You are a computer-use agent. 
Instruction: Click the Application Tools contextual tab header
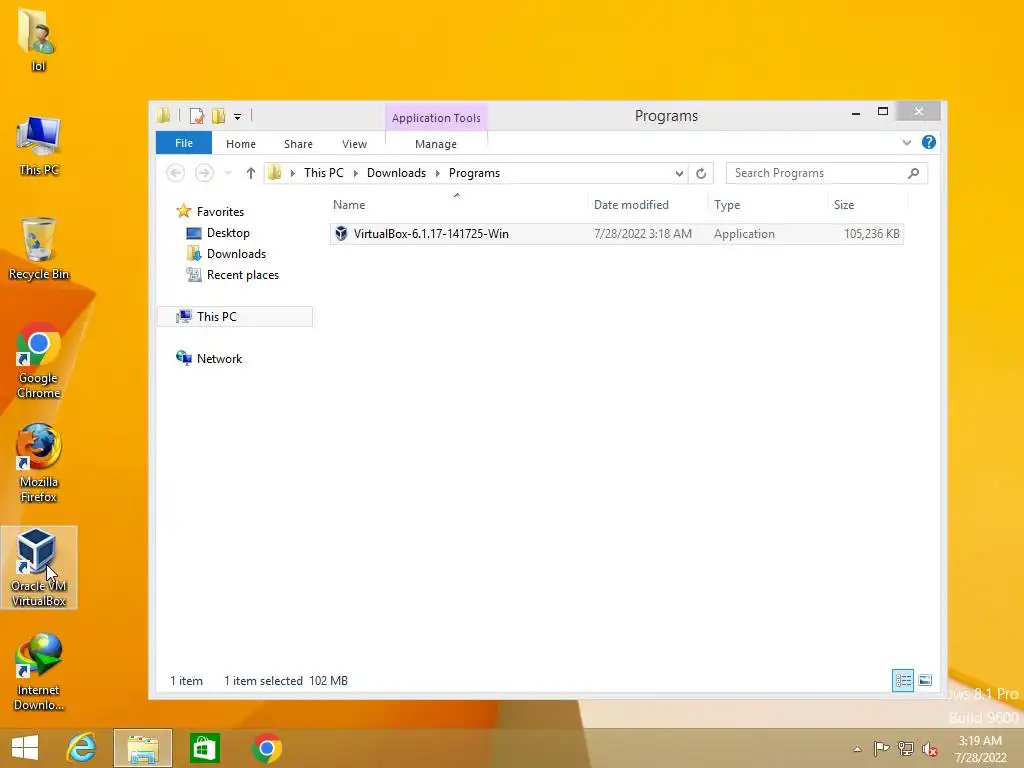pyautogui.click(x=436, y=118)
